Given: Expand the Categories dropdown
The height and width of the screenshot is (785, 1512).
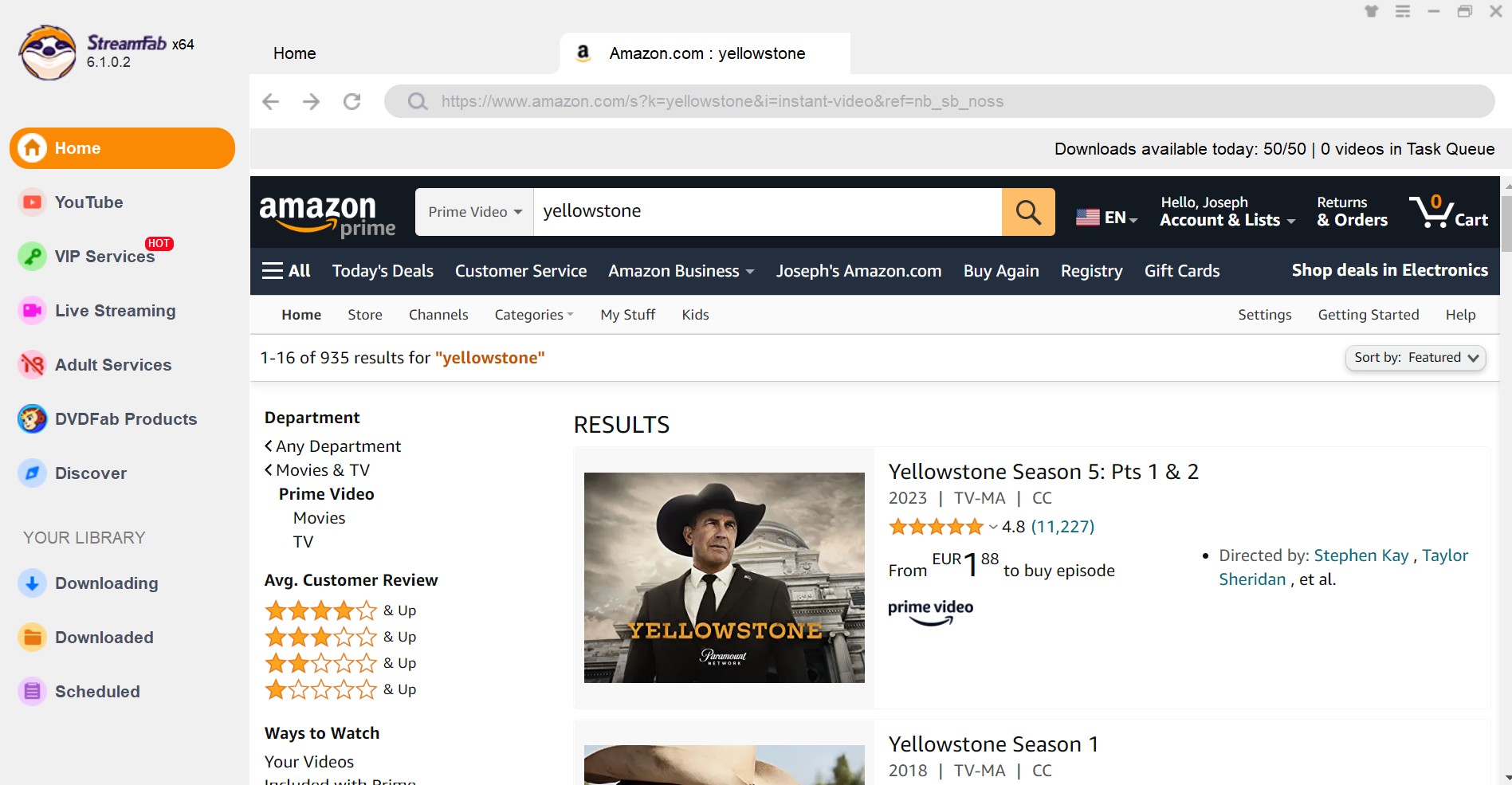Looking at the screenshot, I should (534, 315).
